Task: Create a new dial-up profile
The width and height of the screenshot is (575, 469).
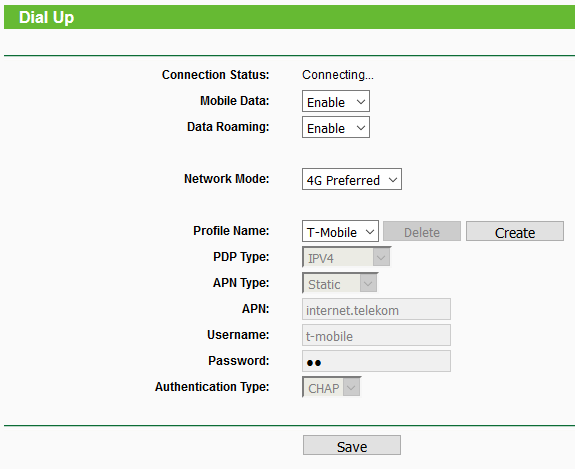Action: click(x=515, y=231)
